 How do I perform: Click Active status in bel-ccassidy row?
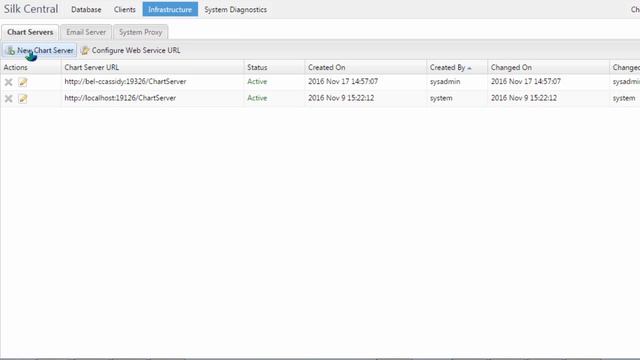[x=257, y=82]
